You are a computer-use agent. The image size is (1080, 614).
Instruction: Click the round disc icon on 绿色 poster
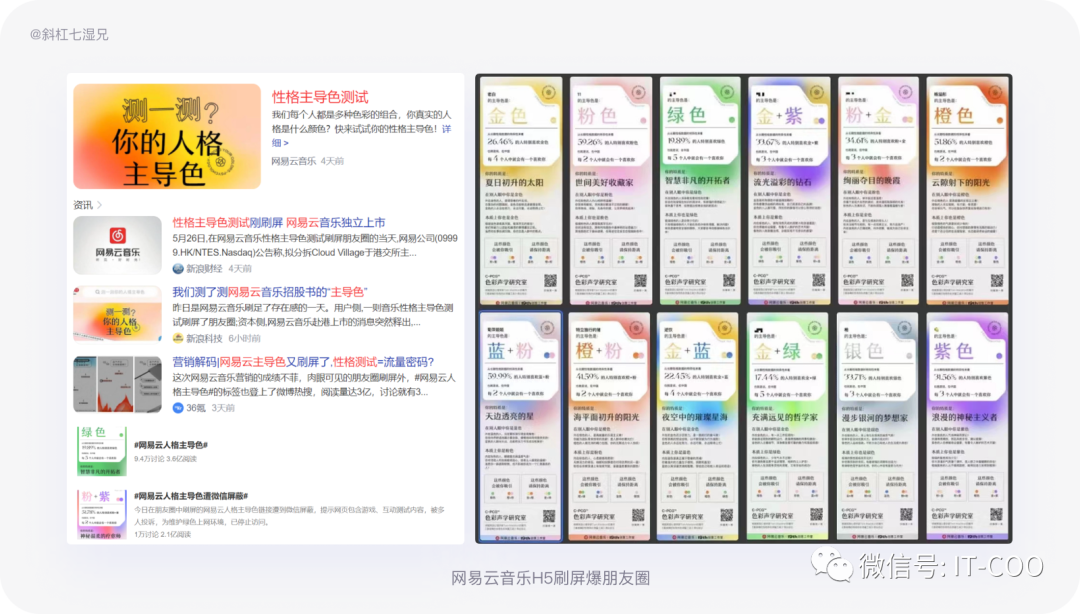coord(727,92)
